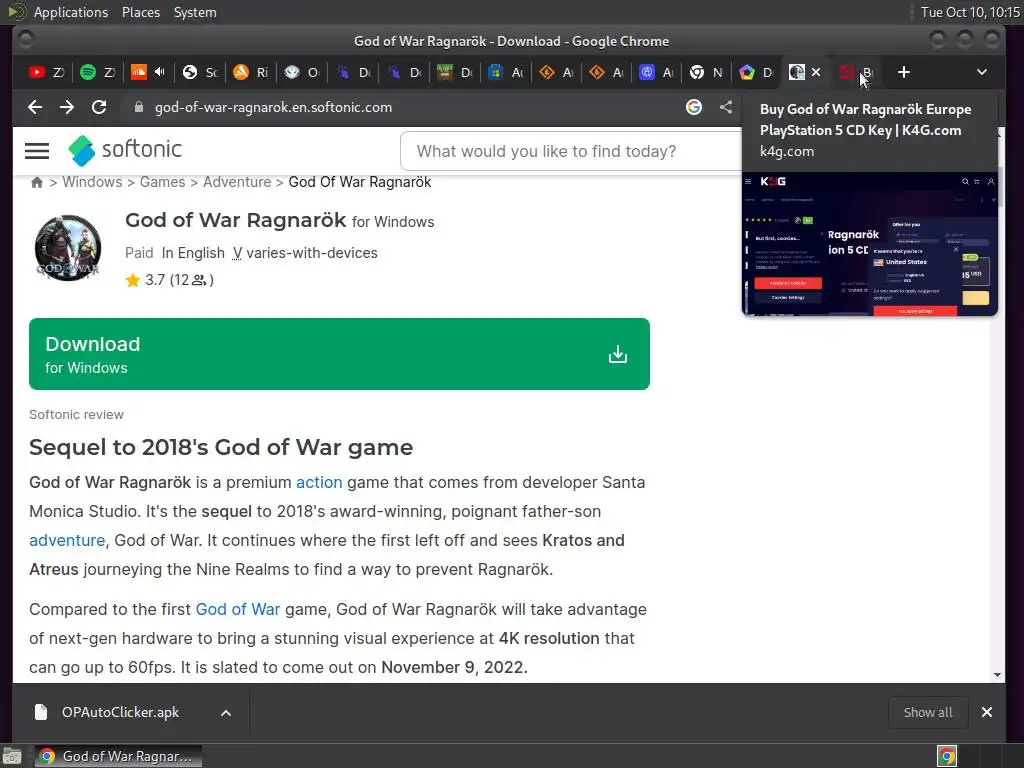Open the globe-icon 'Sc' tab
The height and width of the screenshot is (768, 1024).
[199, 72]
